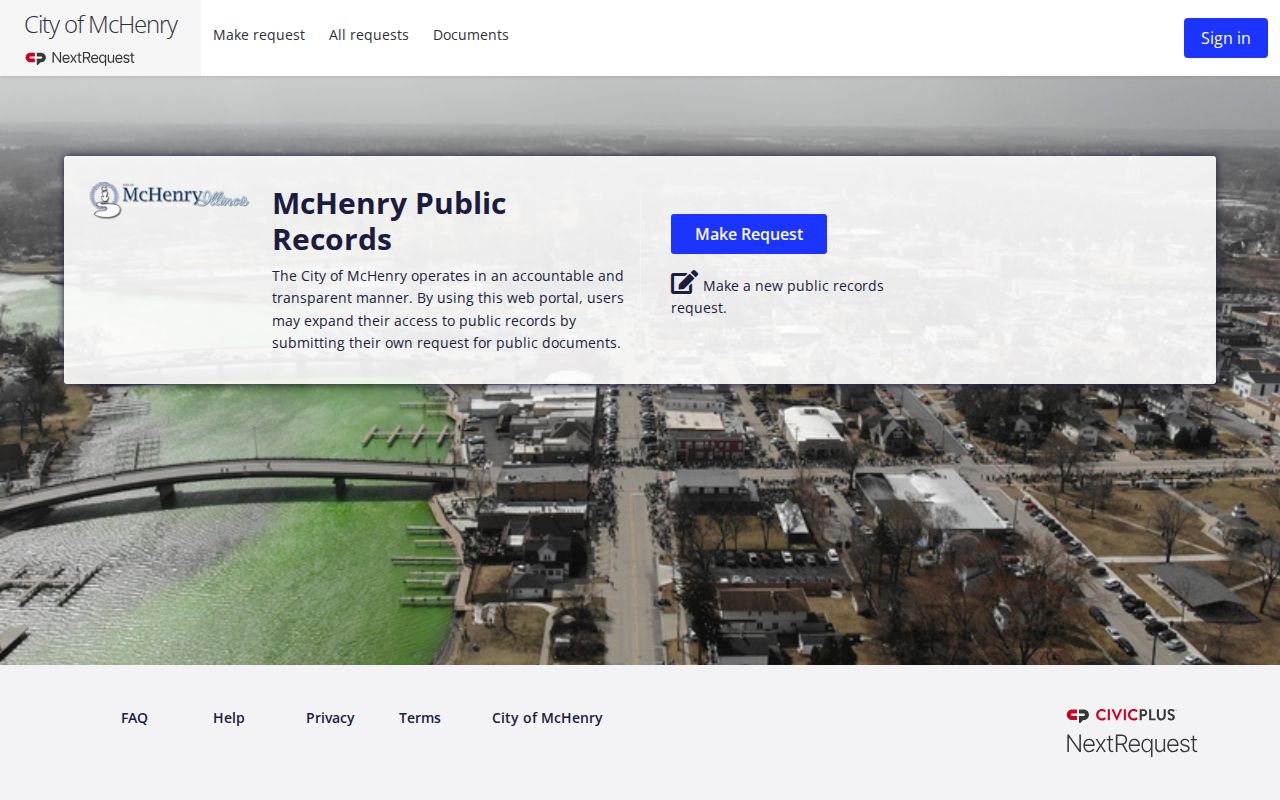Open the Privacy footer link
This screenshot has width=1280, height=800.
330,718
